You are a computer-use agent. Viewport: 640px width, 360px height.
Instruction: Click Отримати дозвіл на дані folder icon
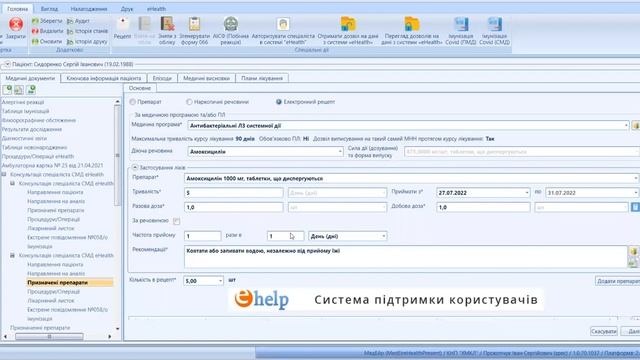pyautogui.click(x=348, y=24)
